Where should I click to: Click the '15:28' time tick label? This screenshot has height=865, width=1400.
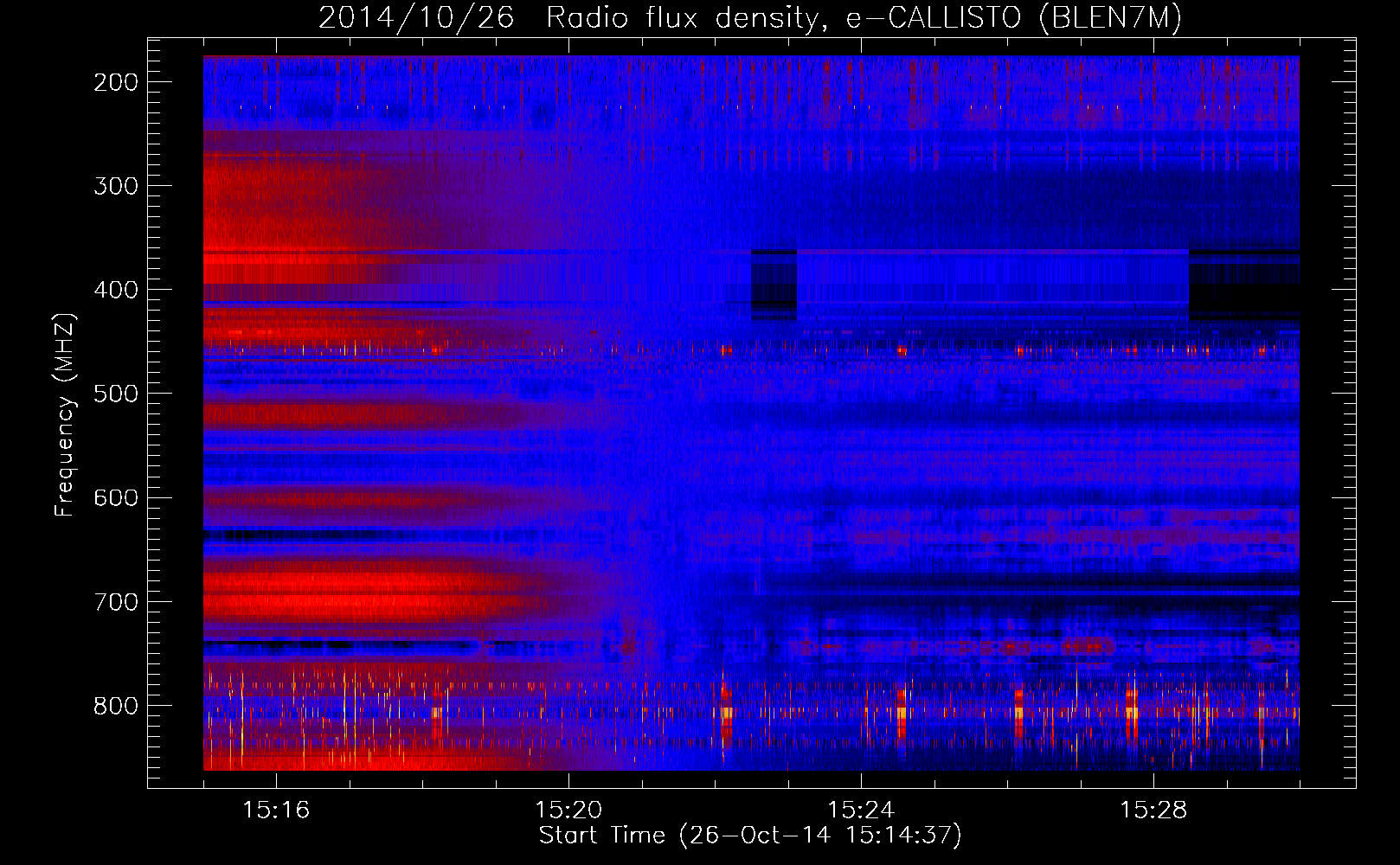(1153, 810)
